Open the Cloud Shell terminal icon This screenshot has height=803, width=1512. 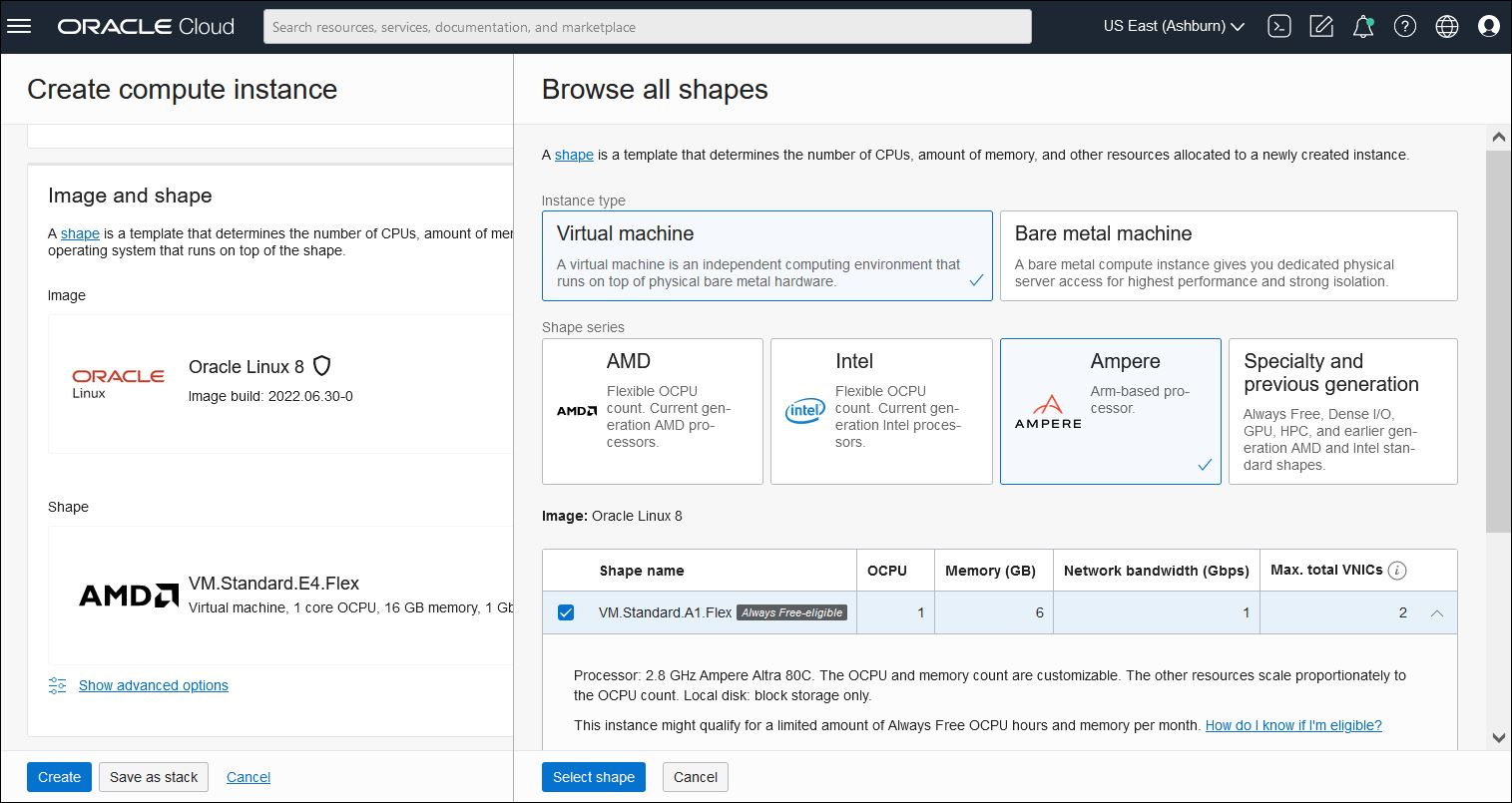click(1278, 26)
